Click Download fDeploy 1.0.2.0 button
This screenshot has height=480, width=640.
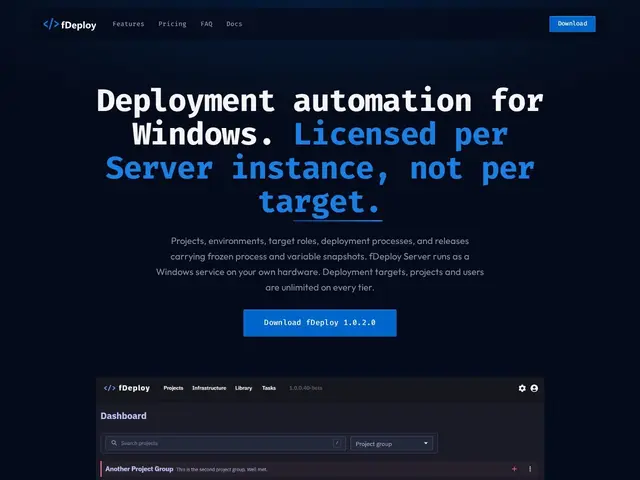[x=320, y=322]
